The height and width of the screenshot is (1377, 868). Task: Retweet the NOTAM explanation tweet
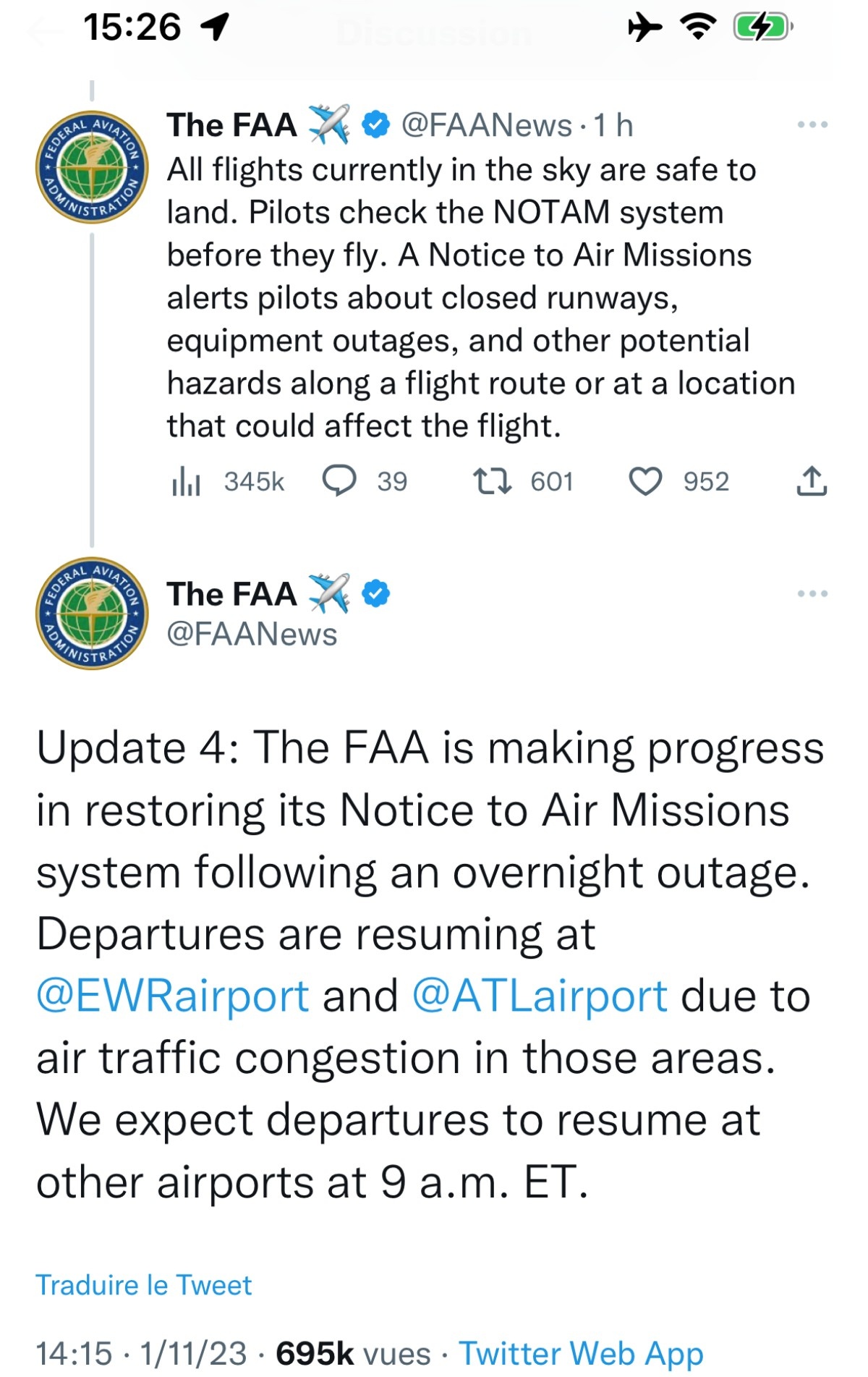[x=492, y=482]
